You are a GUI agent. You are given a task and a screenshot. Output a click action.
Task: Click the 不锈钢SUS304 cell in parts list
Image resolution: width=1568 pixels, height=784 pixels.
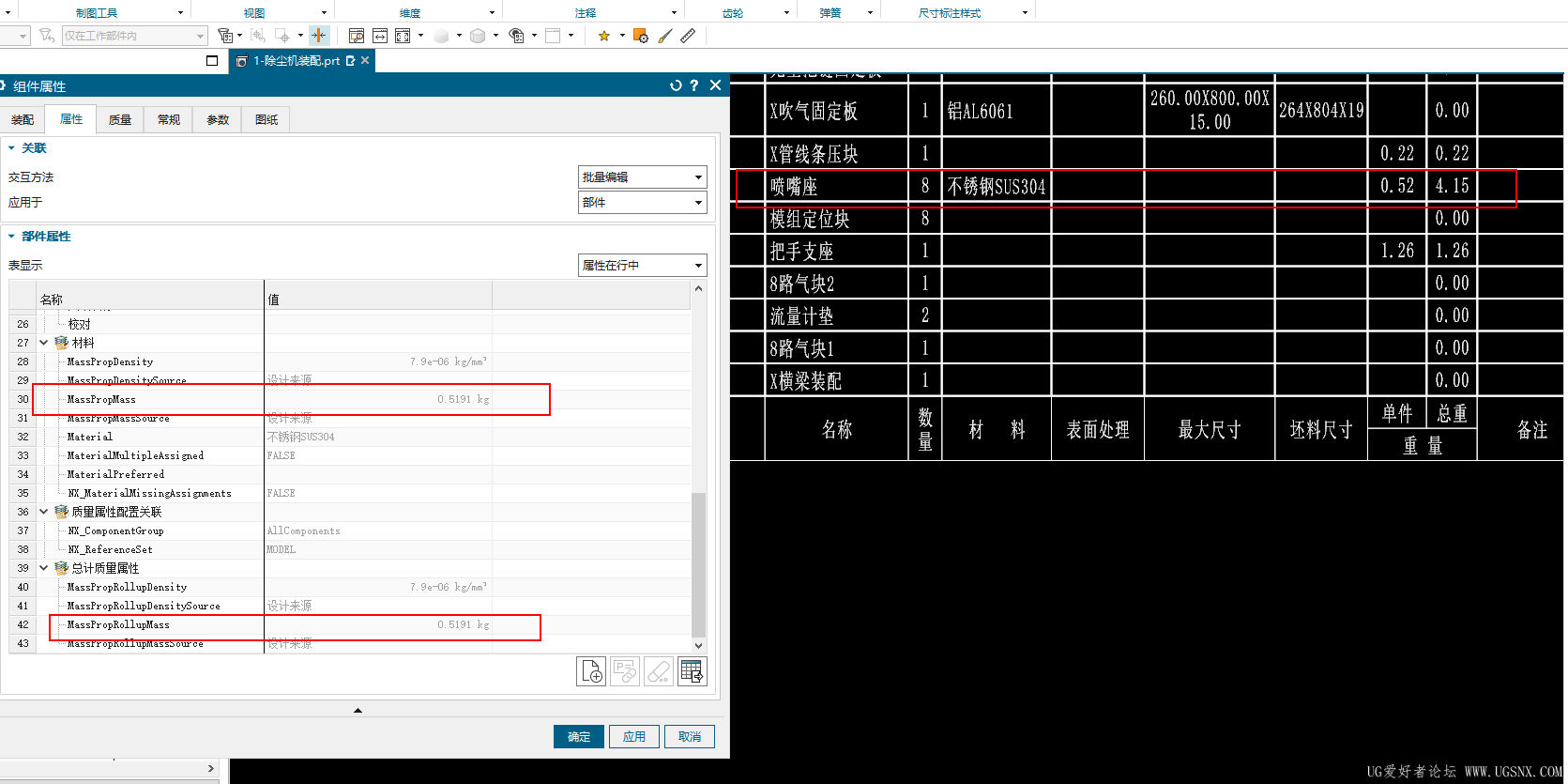point(997,186)
